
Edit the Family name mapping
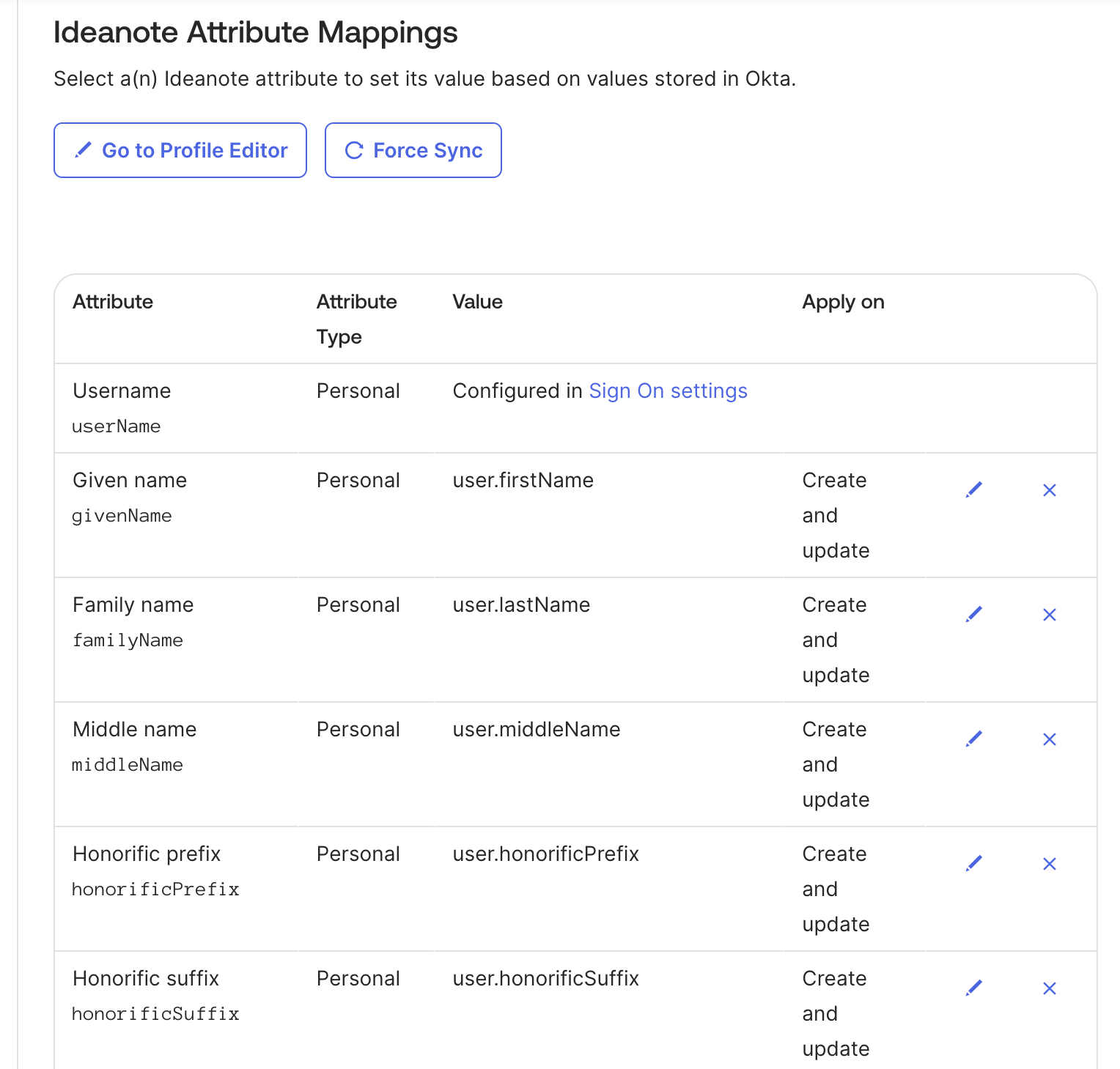tap(974, 615)
